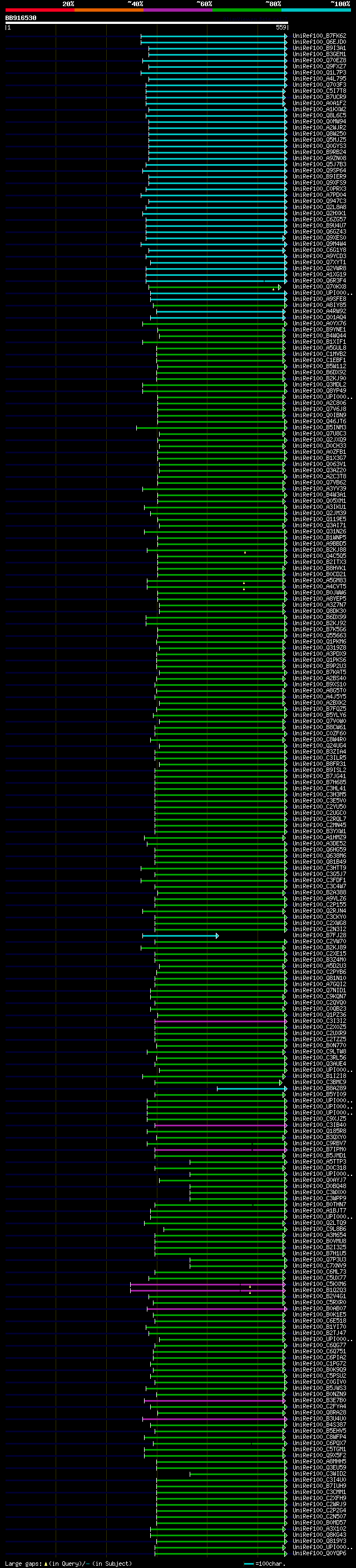The height and width of the screenshot is (1568, 356).
Task: Click the red ~20% identity legend segment
Action: (x=39, y=10)
